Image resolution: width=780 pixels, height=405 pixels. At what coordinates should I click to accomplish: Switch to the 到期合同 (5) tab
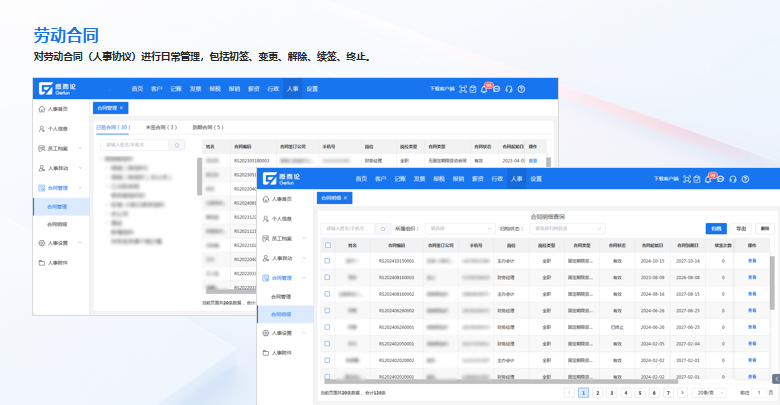[x=208, y=128]
